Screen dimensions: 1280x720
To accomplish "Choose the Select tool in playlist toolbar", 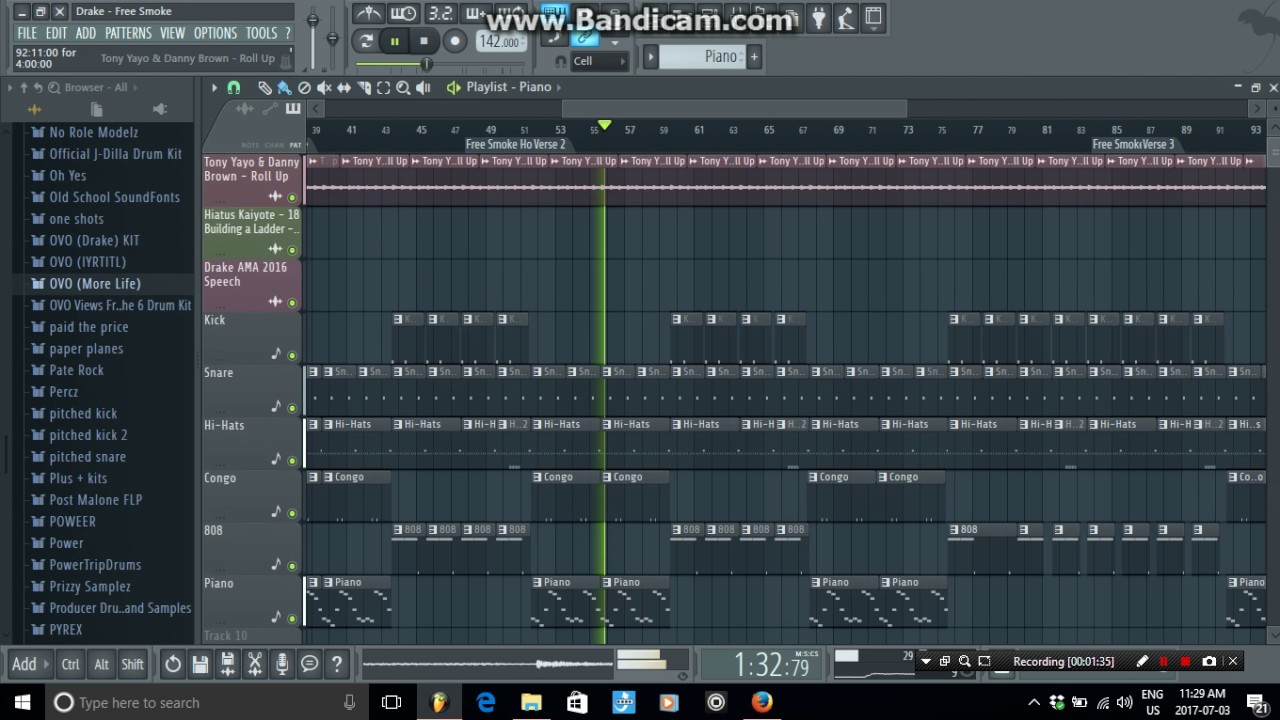I will tap(383, 88).
